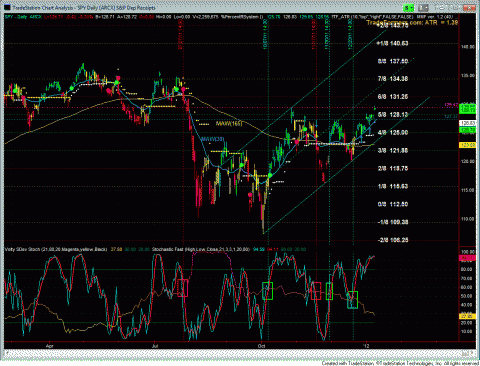Image resolution: width=480 pixels, height=366 pixels.
Task: Click the Oct label on the date axis
Action: point(261,346)
